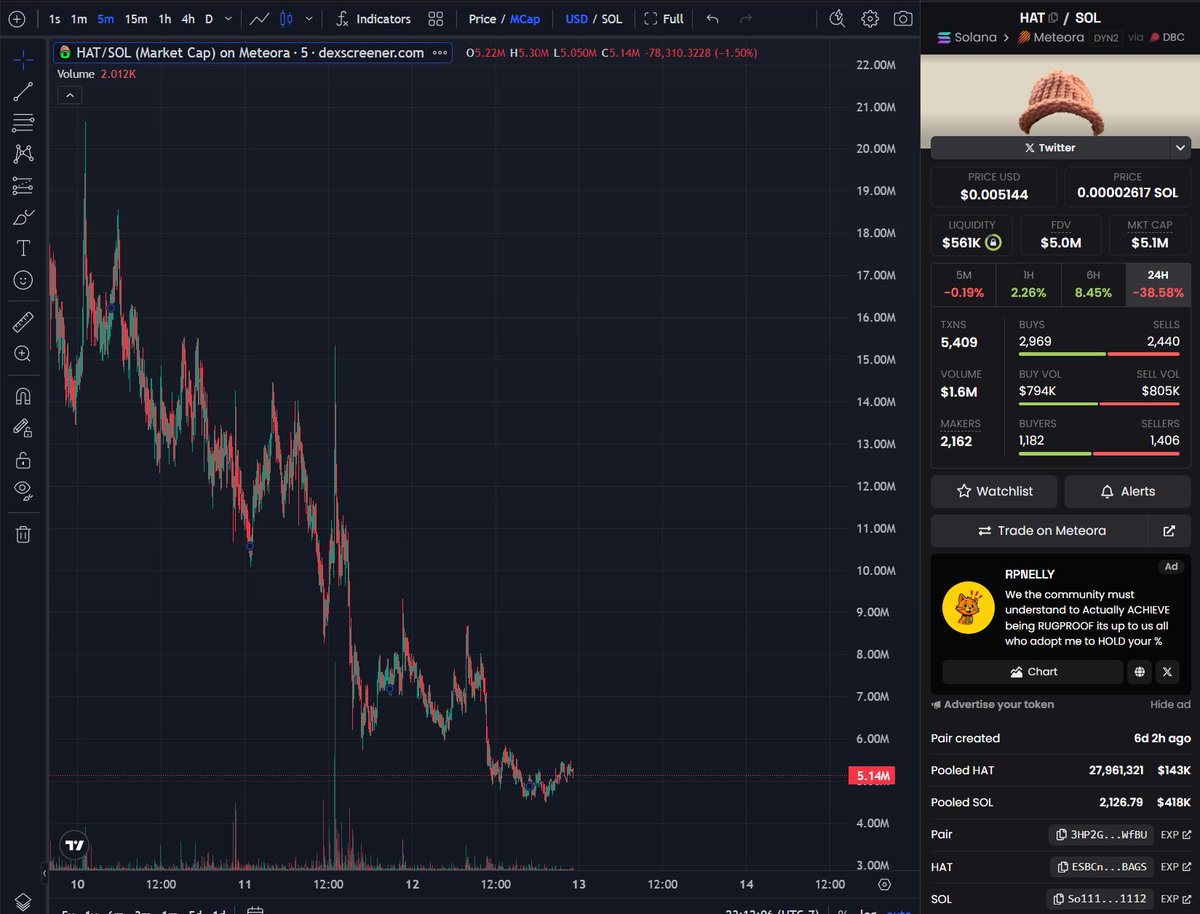This screenshot has height=914, width=1200.
Task: Collapse the indicator legend chevron
Action: coord(70,96)
